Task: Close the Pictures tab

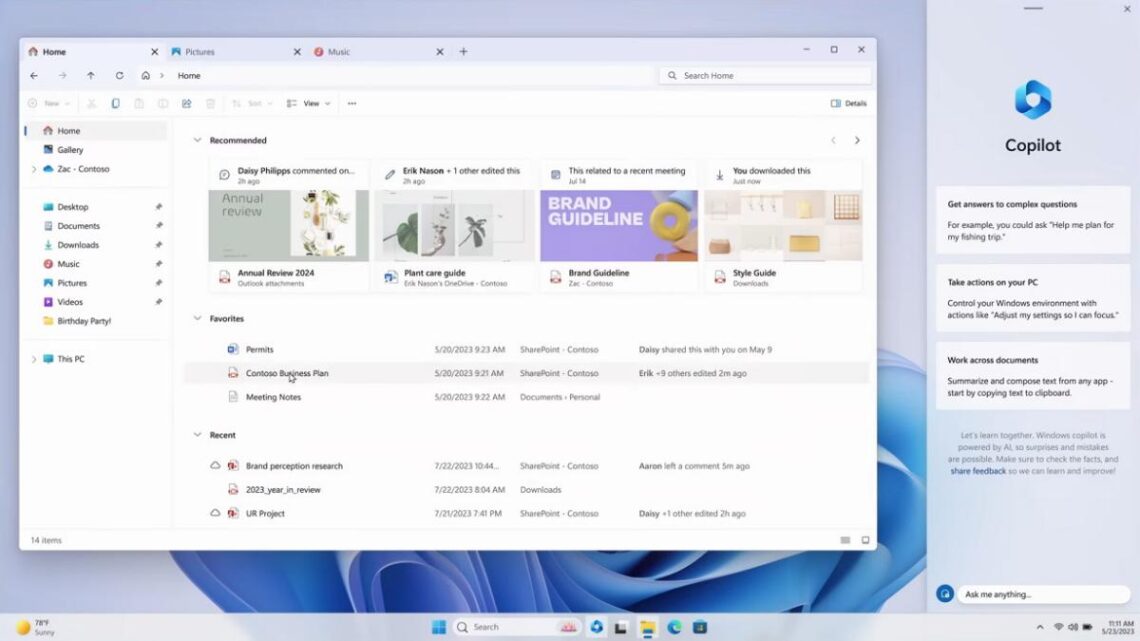Action: [x=297, y=52]
